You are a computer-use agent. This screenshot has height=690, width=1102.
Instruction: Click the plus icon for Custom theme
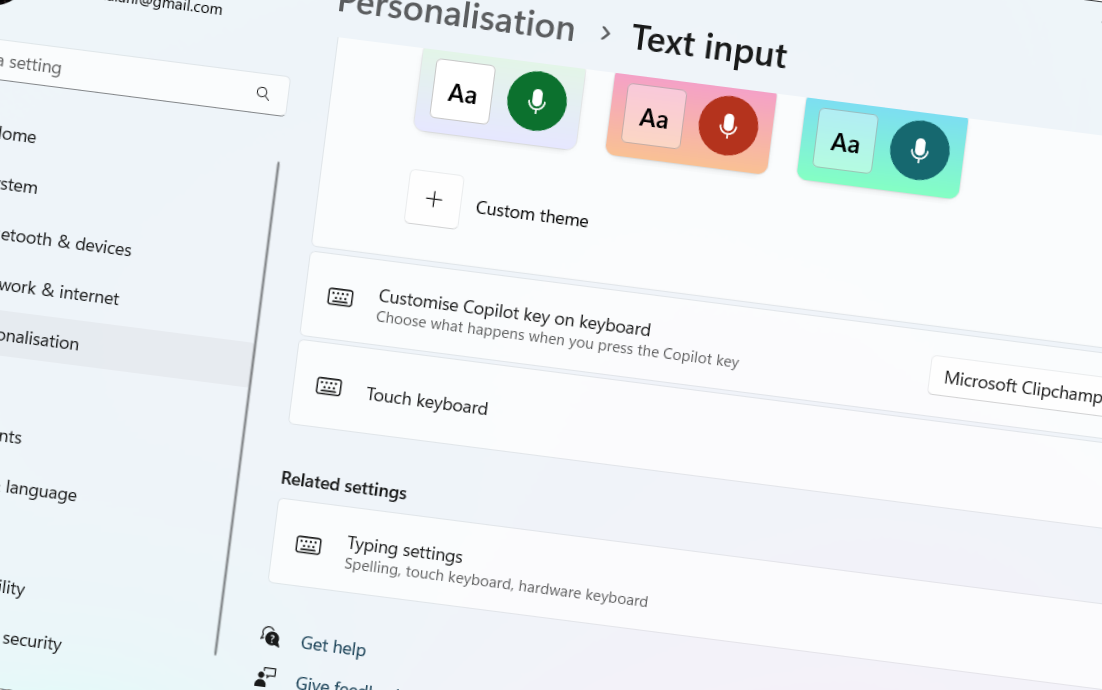pyautogui.click(x=434, y=200)
